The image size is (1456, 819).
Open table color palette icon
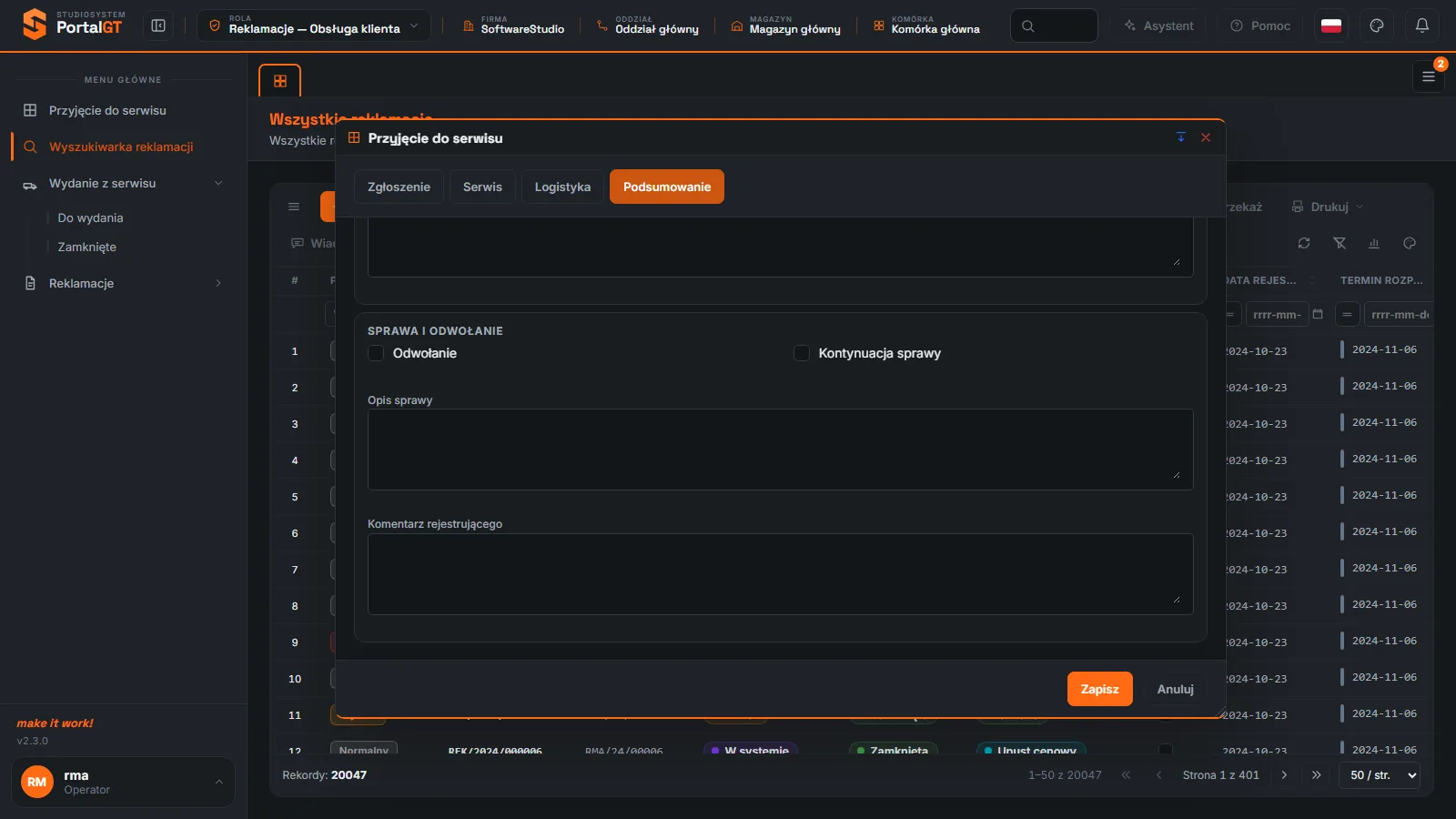pos(1410,243)
